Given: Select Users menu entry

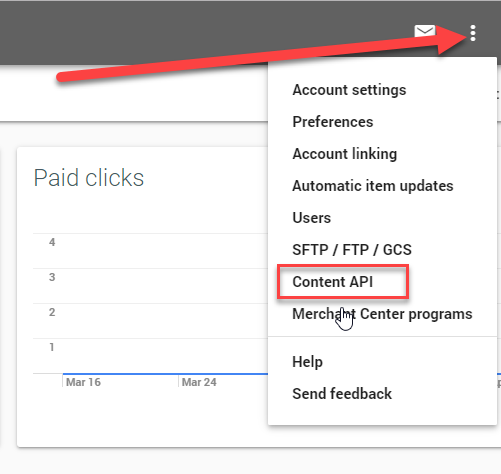Looking at the screenshot, I should (311, 218).
